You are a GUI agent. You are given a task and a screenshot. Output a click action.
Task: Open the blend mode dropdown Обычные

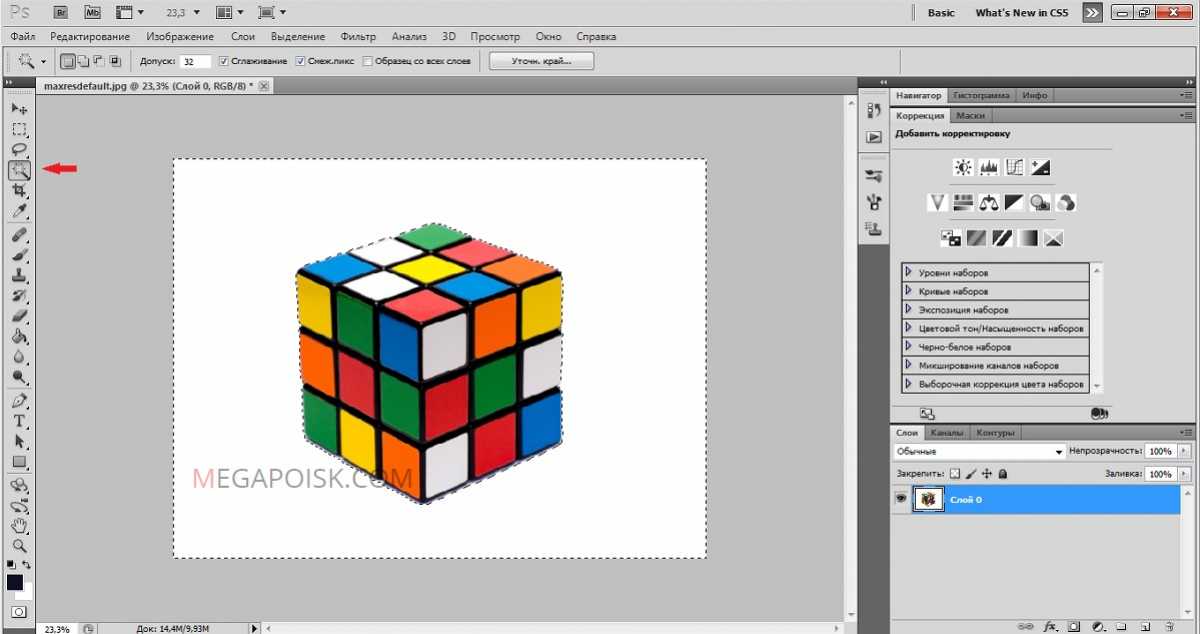coord(979,452)
